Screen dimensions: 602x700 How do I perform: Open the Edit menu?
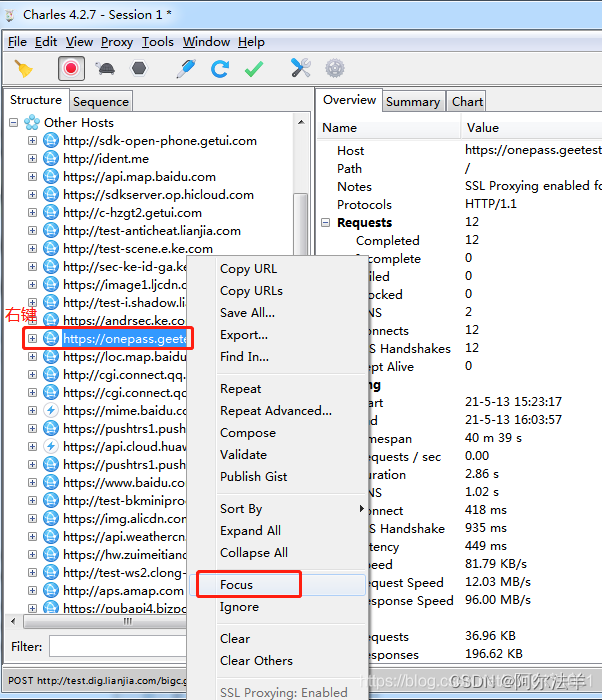click(x=46, y=42)
